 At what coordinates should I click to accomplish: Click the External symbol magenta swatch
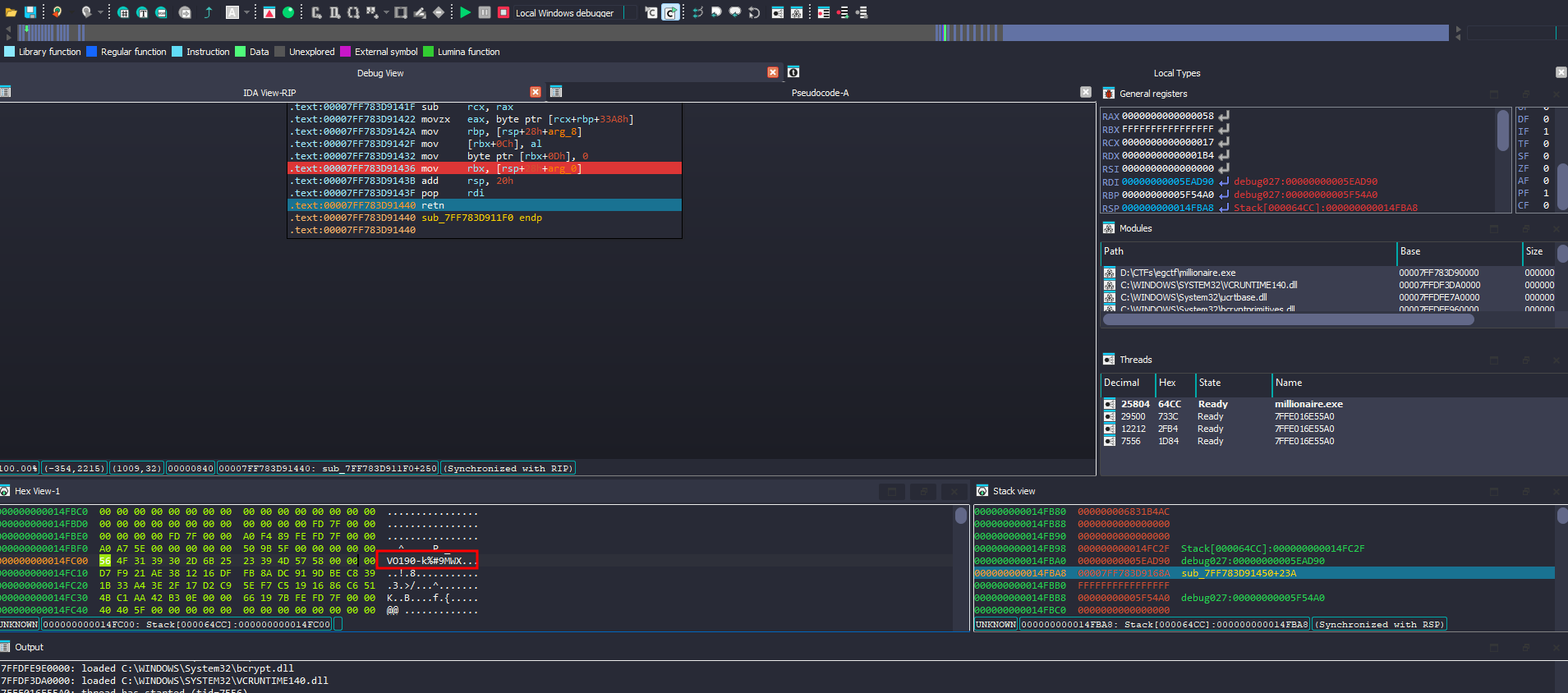pyautogui.click(x=346, y=52)
